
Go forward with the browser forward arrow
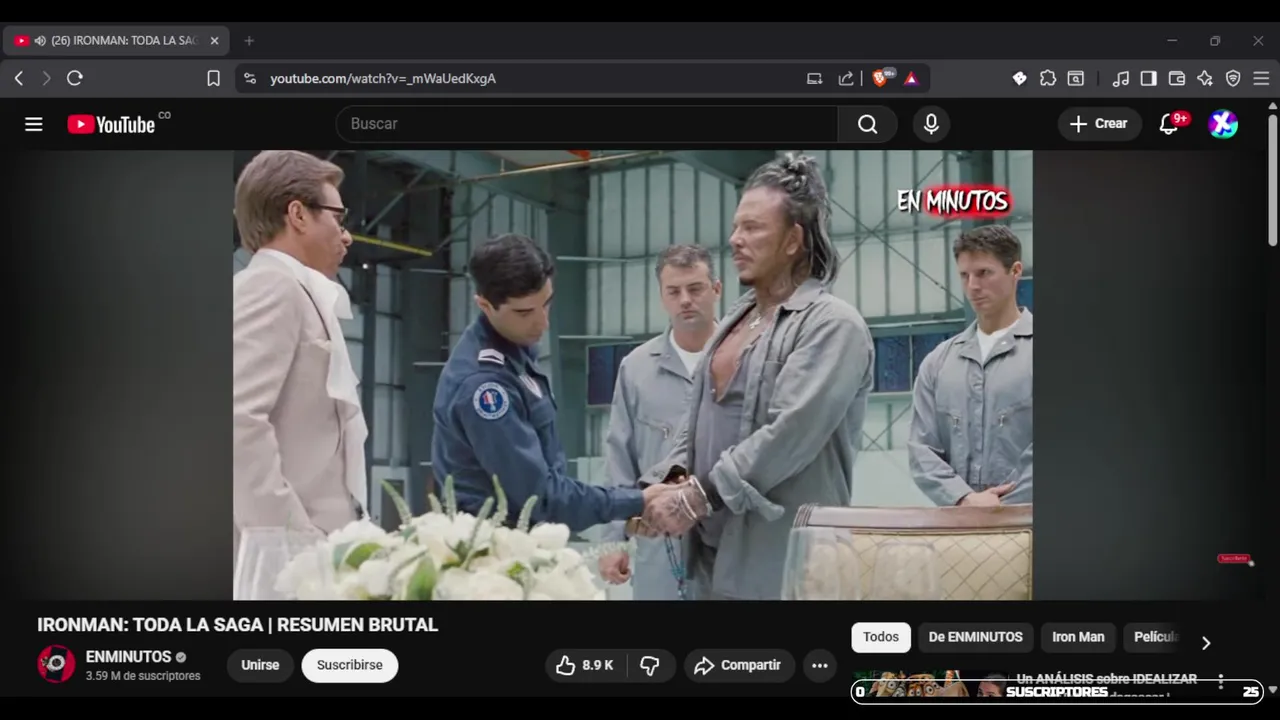click(46, 78)
